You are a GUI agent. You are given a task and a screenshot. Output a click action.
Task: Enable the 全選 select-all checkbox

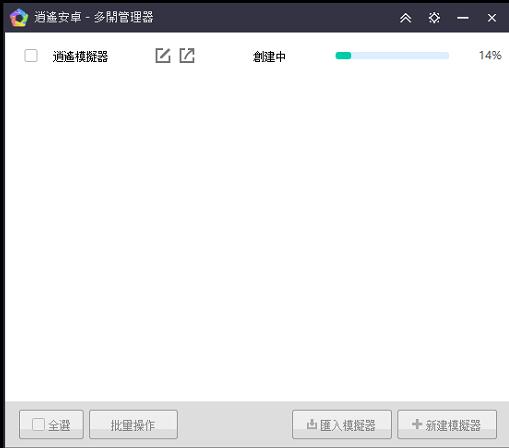pos(38,424)
